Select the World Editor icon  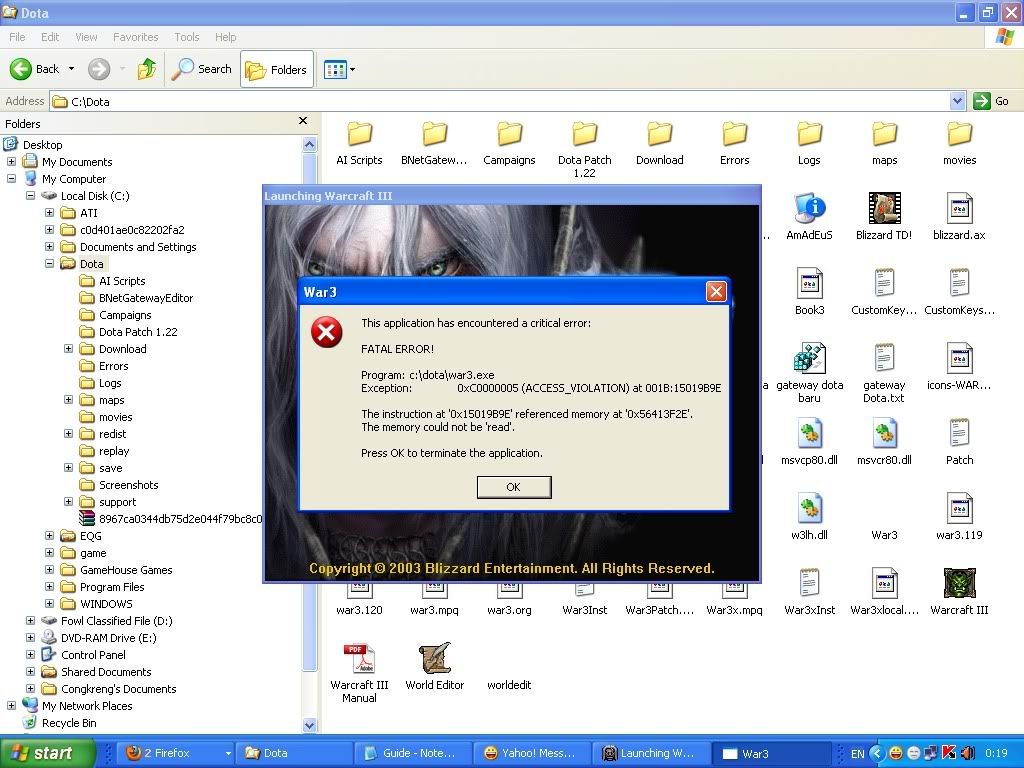pyautogui.click(x=434, y=658)
